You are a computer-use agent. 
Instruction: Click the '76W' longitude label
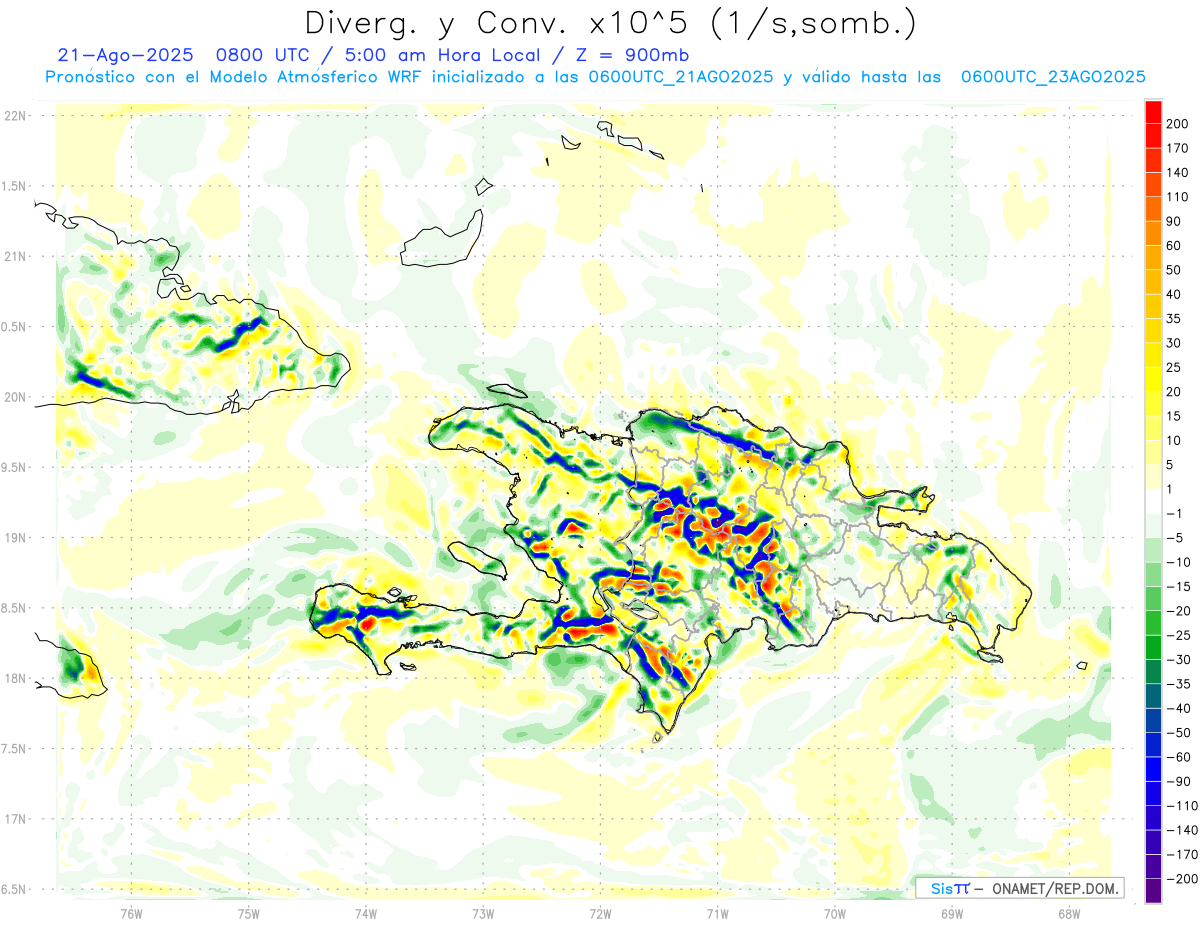click(131, 913)
